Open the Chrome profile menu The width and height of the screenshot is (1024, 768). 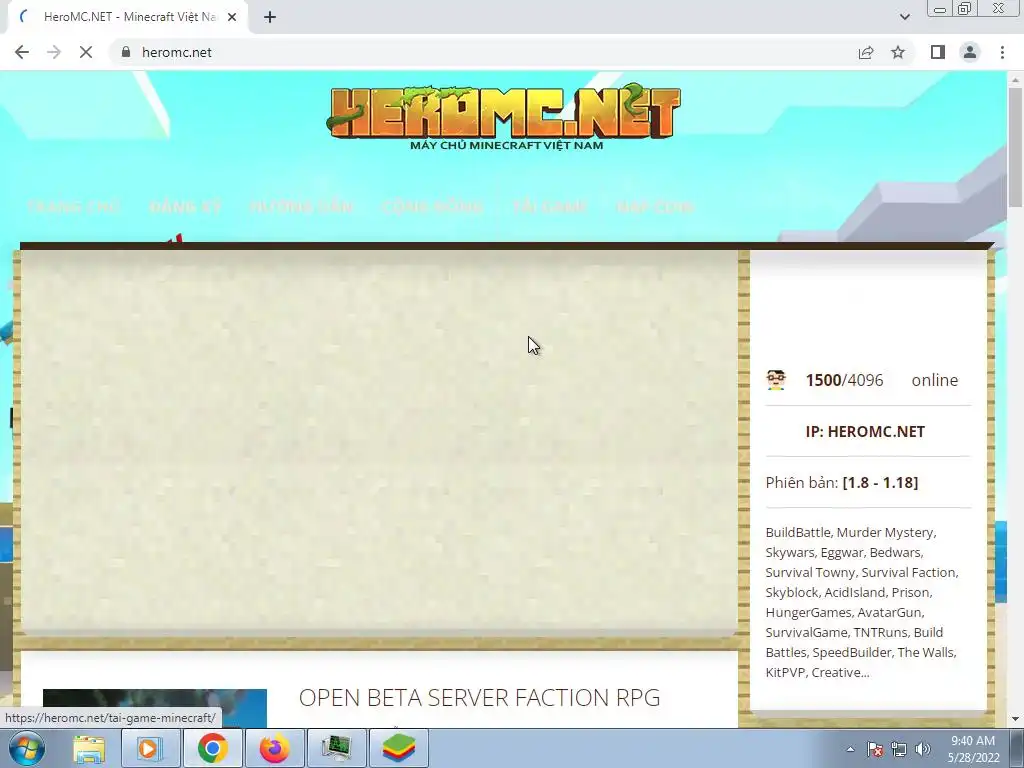pyautogui.click(x=970, y=52)
